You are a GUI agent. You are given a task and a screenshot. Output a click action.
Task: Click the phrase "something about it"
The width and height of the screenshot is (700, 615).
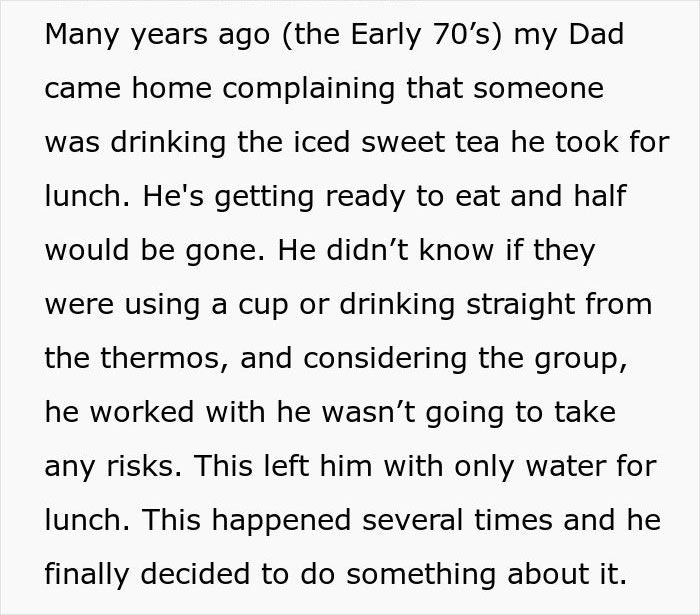pos(485,574)
